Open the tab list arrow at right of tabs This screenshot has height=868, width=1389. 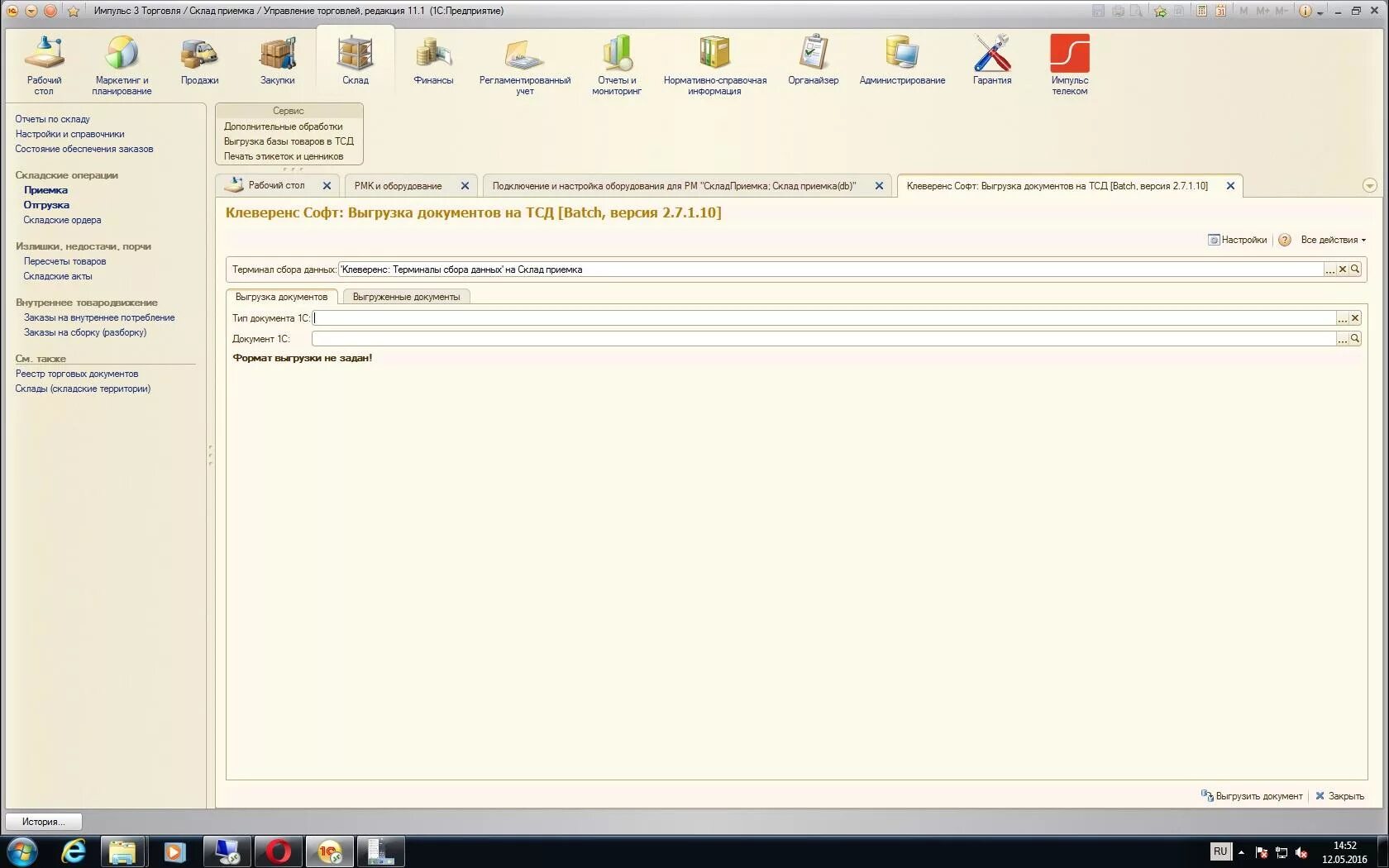click(x=1369, y=185)
